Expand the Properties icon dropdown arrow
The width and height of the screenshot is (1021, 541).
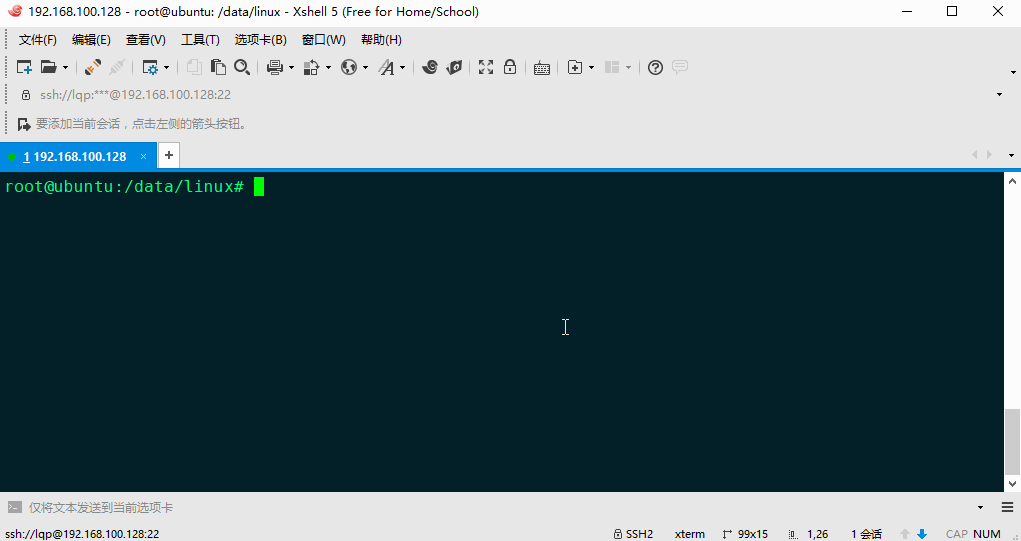point(167,67)
